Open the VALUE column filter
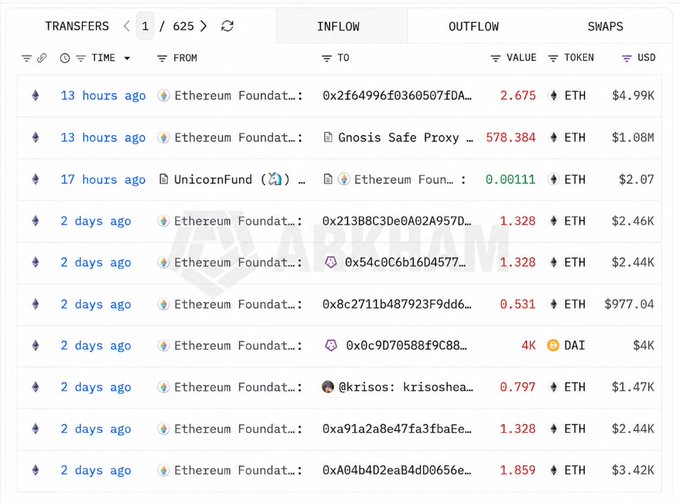The height and width of the screenshot is (503, 680). (x=495, y=58)
